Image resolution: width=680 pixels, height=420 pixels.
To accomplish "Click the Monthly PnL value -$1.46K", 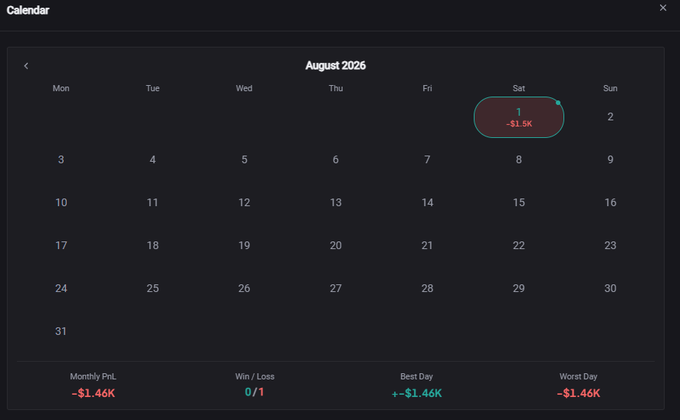I will (x=93, y=393).
